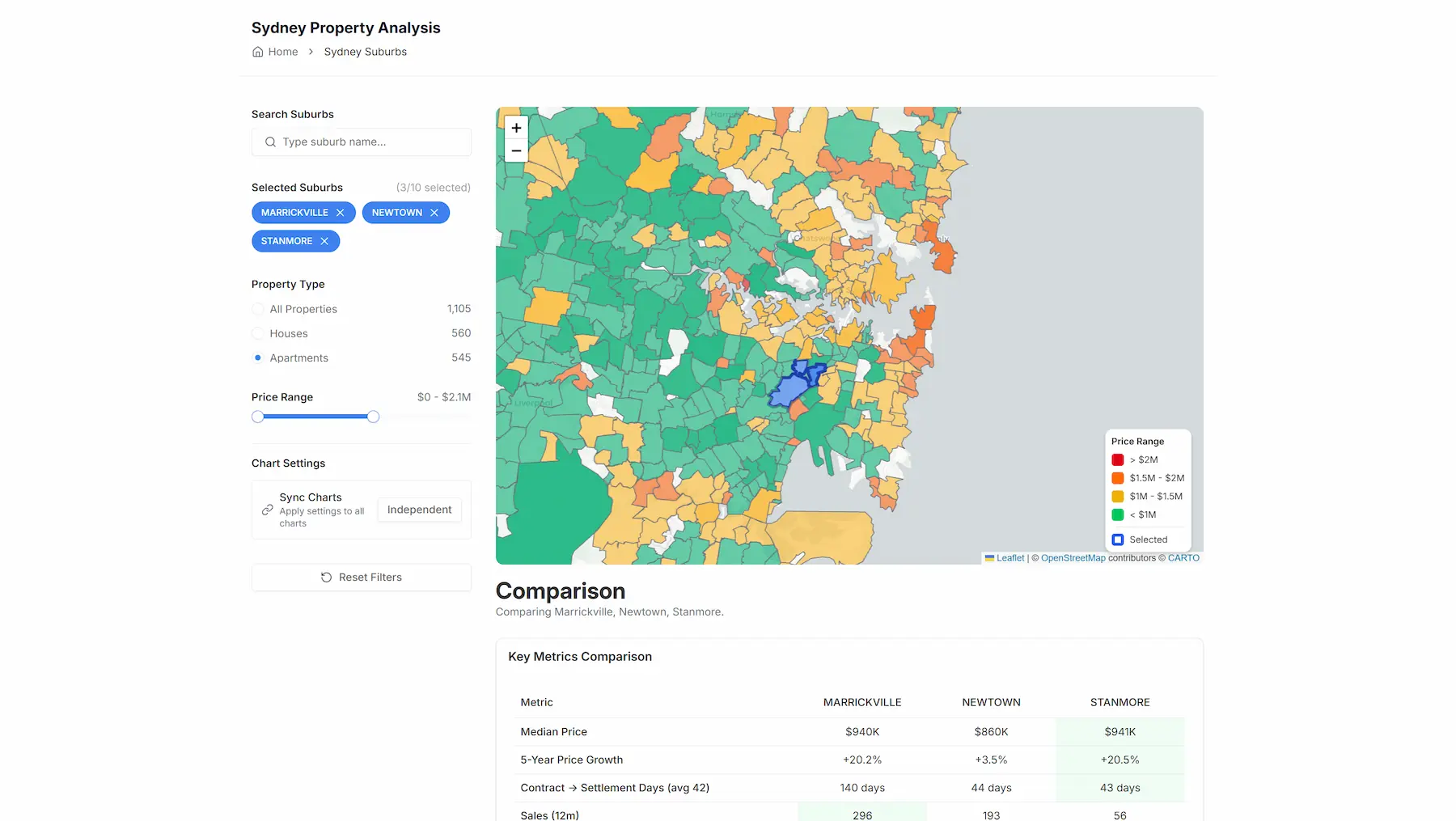Click the magnifier icon in Search Suburbs field
Image resolution: width=1456 pixels, height=821 pixels.
(x=270, y=142)
